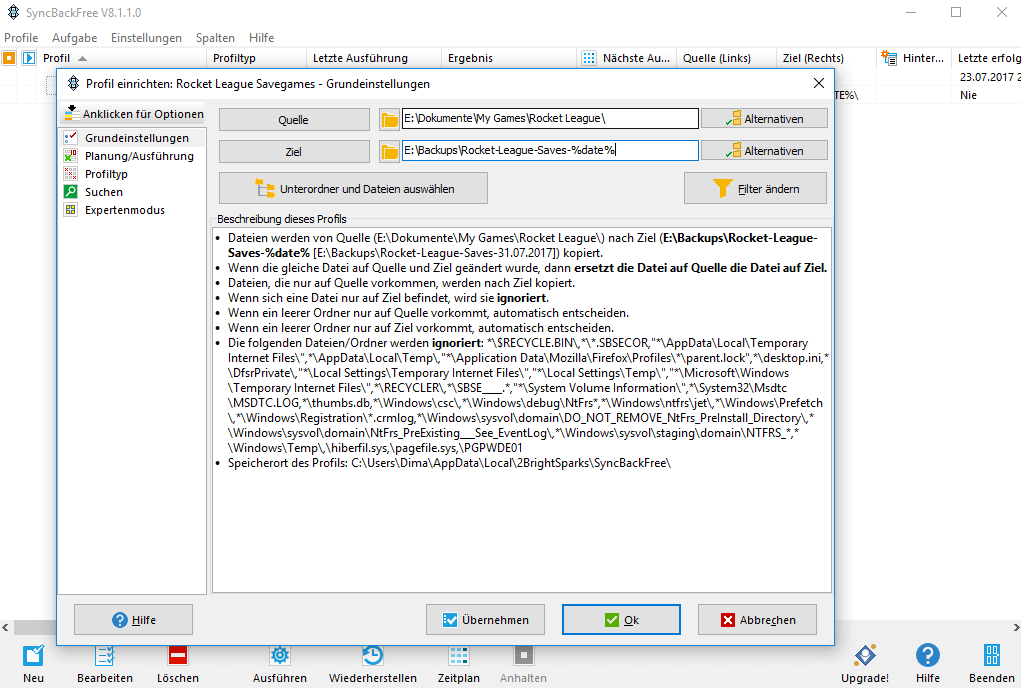1021x688 pixels.
Task: Click Alternativen next to the Ziel path
Action: [x=764, y=150]
